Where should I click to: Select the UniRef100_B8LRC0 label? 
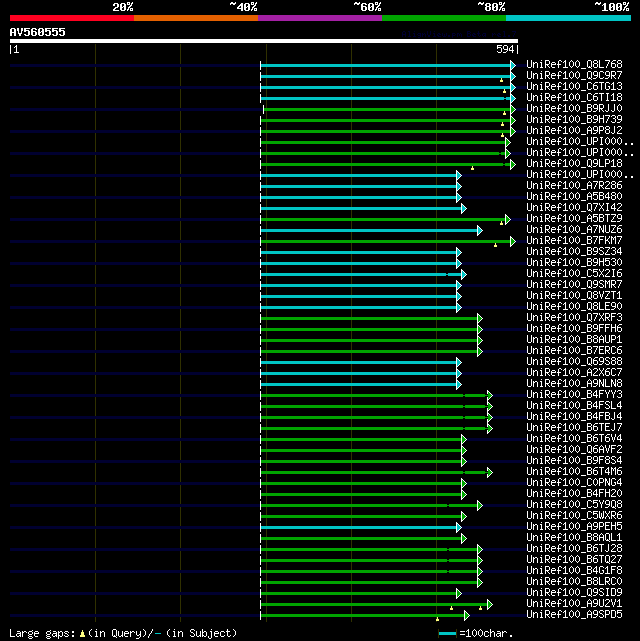point(574,582)
